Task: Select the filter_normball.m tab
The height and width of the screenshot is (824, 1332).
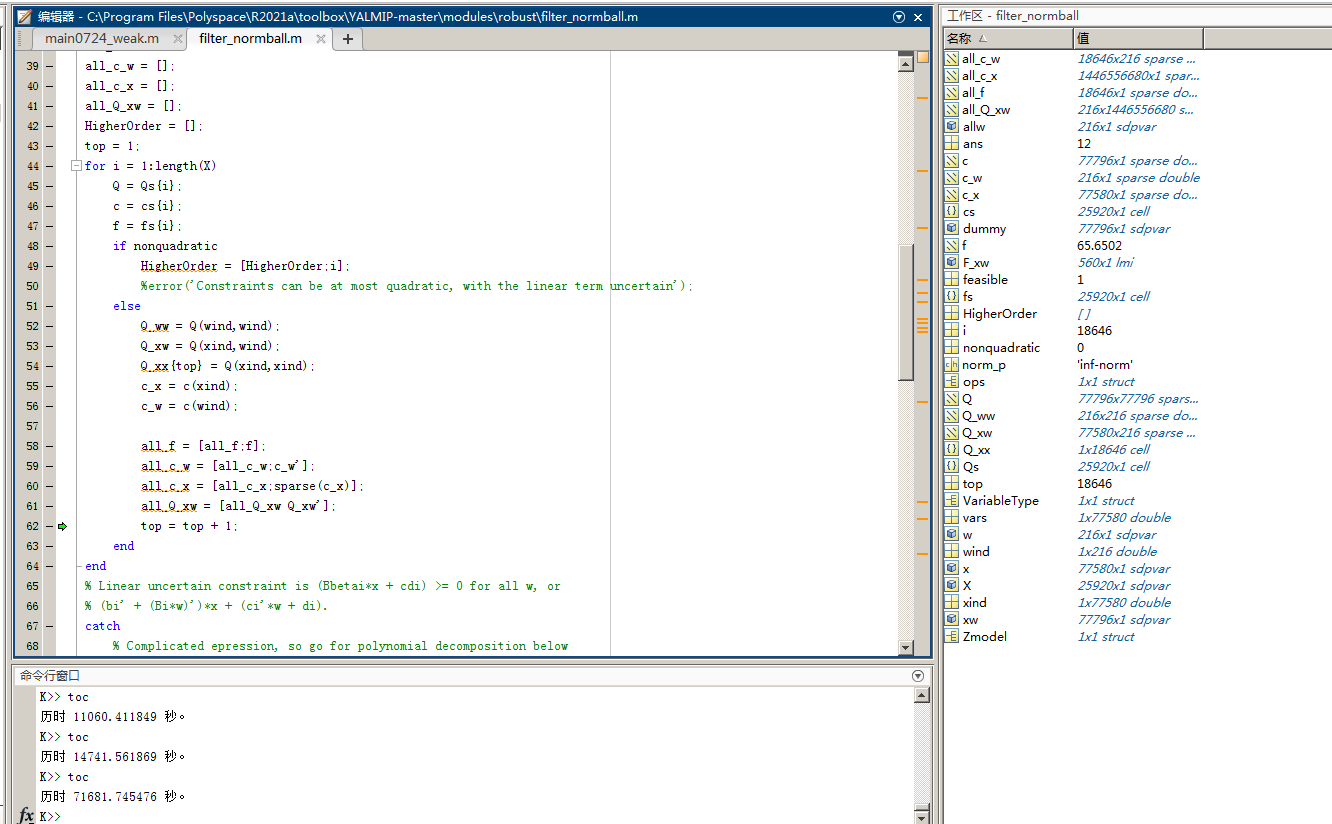Action: (x=250, y=38)
